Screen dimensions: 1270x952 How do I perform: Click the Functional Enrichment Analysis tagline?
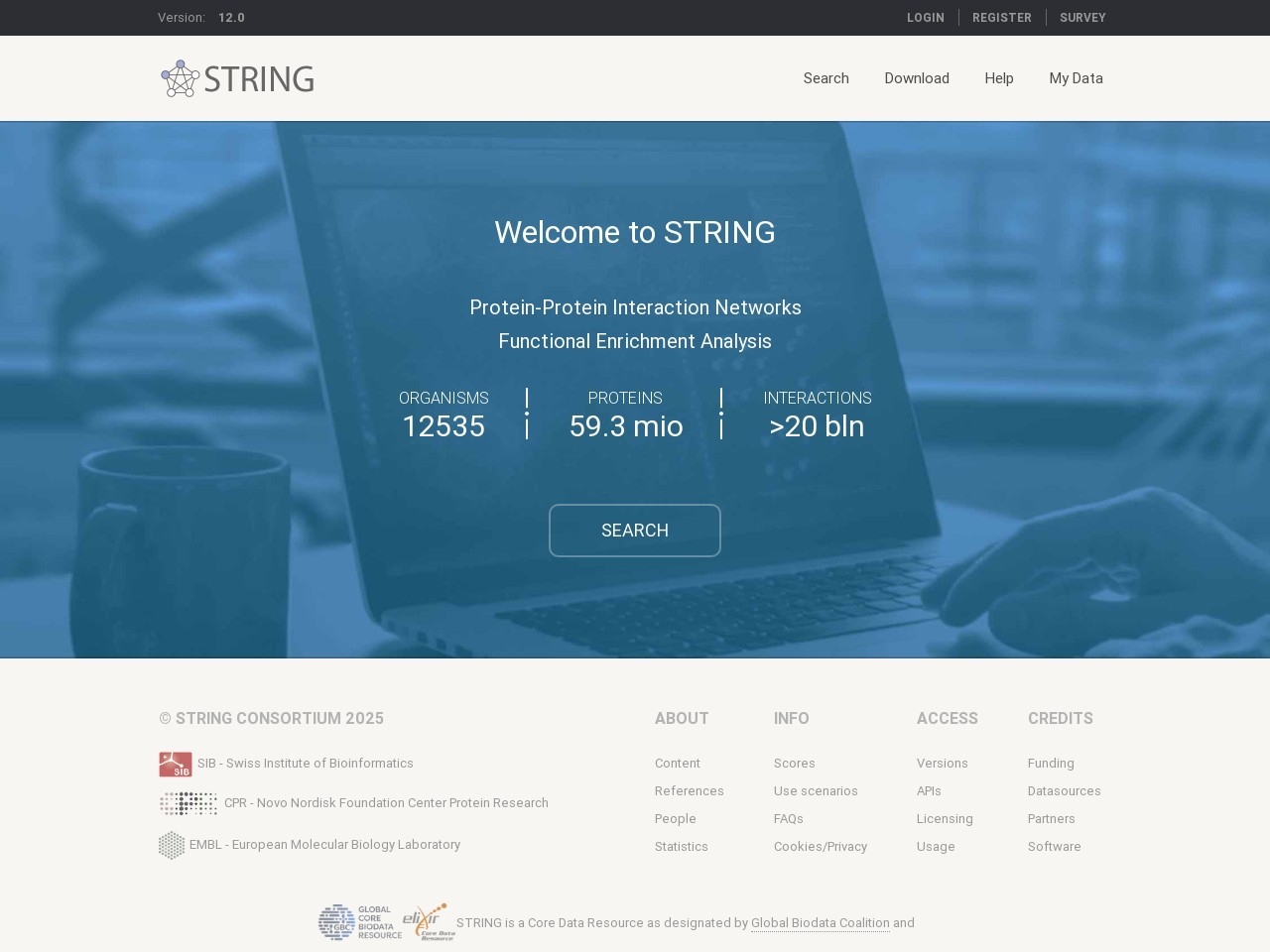pyautogui.click(x=635, y=341)
